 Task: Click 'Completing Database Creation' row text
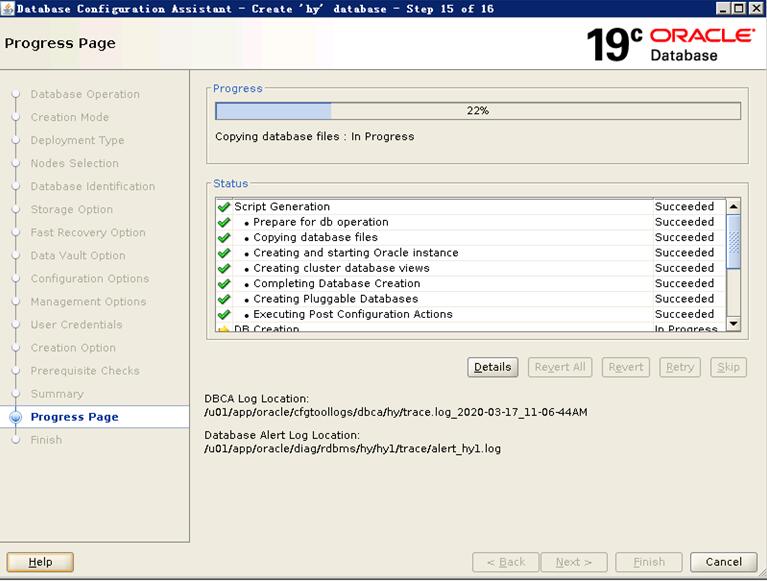[337, 284]
